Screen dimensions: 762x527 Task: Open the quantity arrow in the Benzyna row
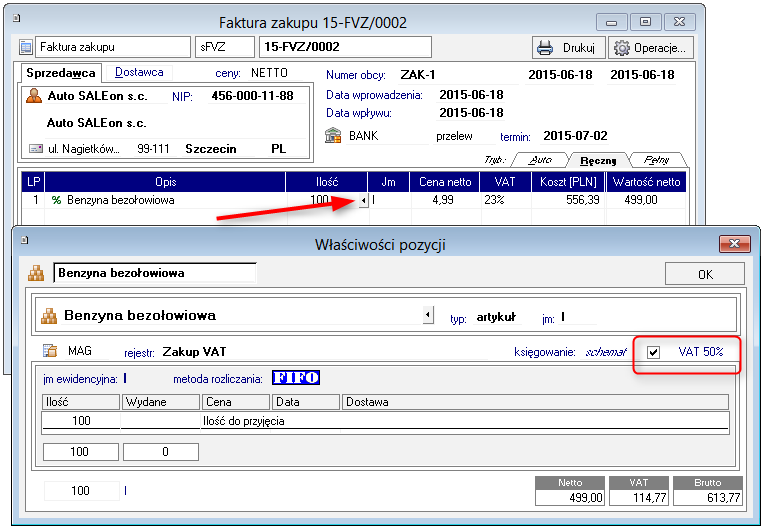tap(364, 200)
